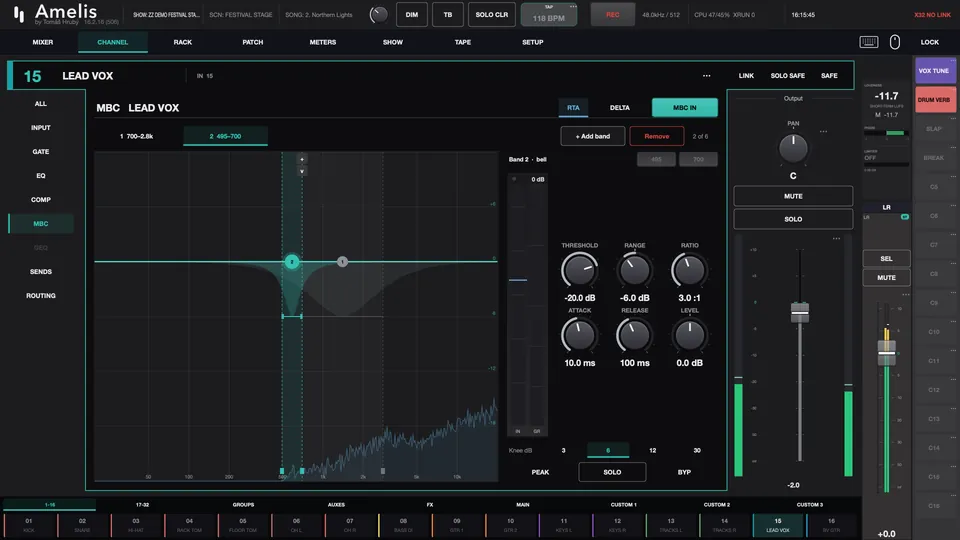Open the PAN section options dots
The height and width of the screenshot is (540, 960).
tap(823, 132)
